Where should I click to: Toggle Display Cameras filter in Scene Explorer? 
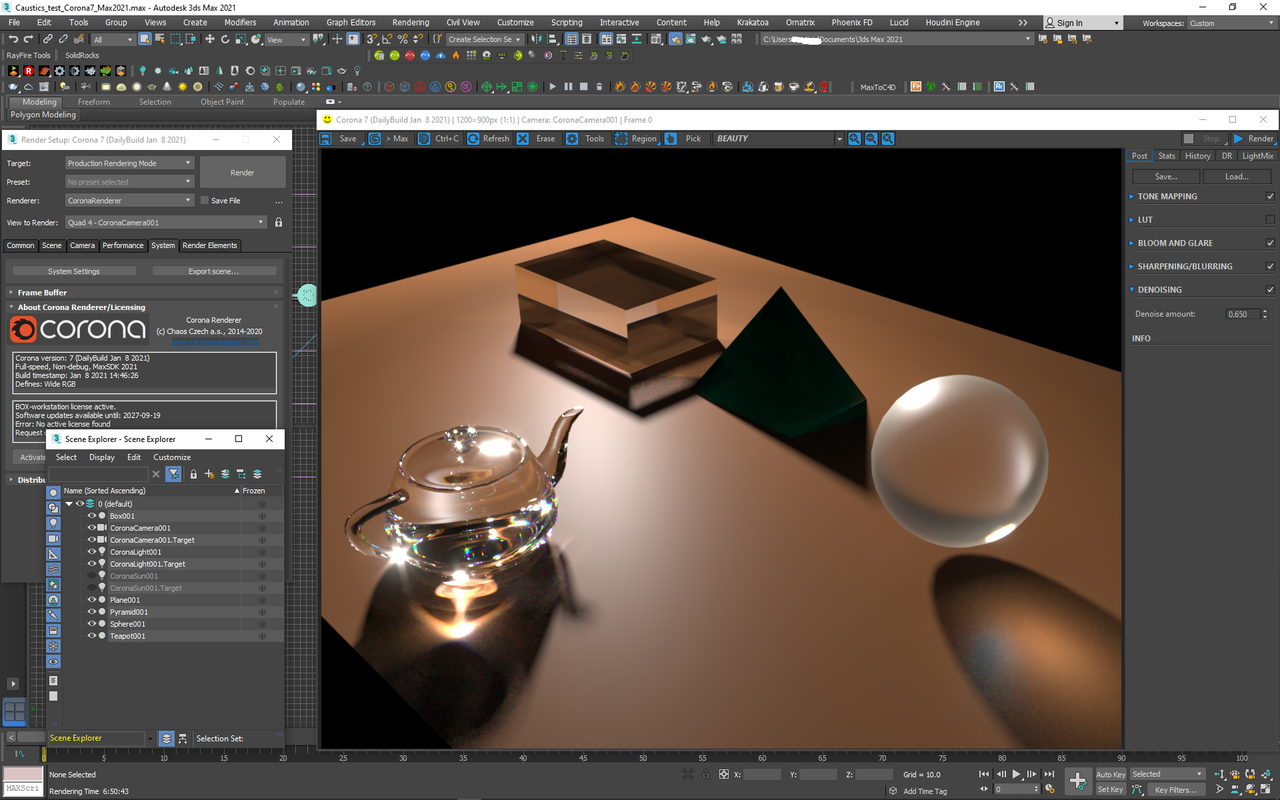(x=54, y=538)
